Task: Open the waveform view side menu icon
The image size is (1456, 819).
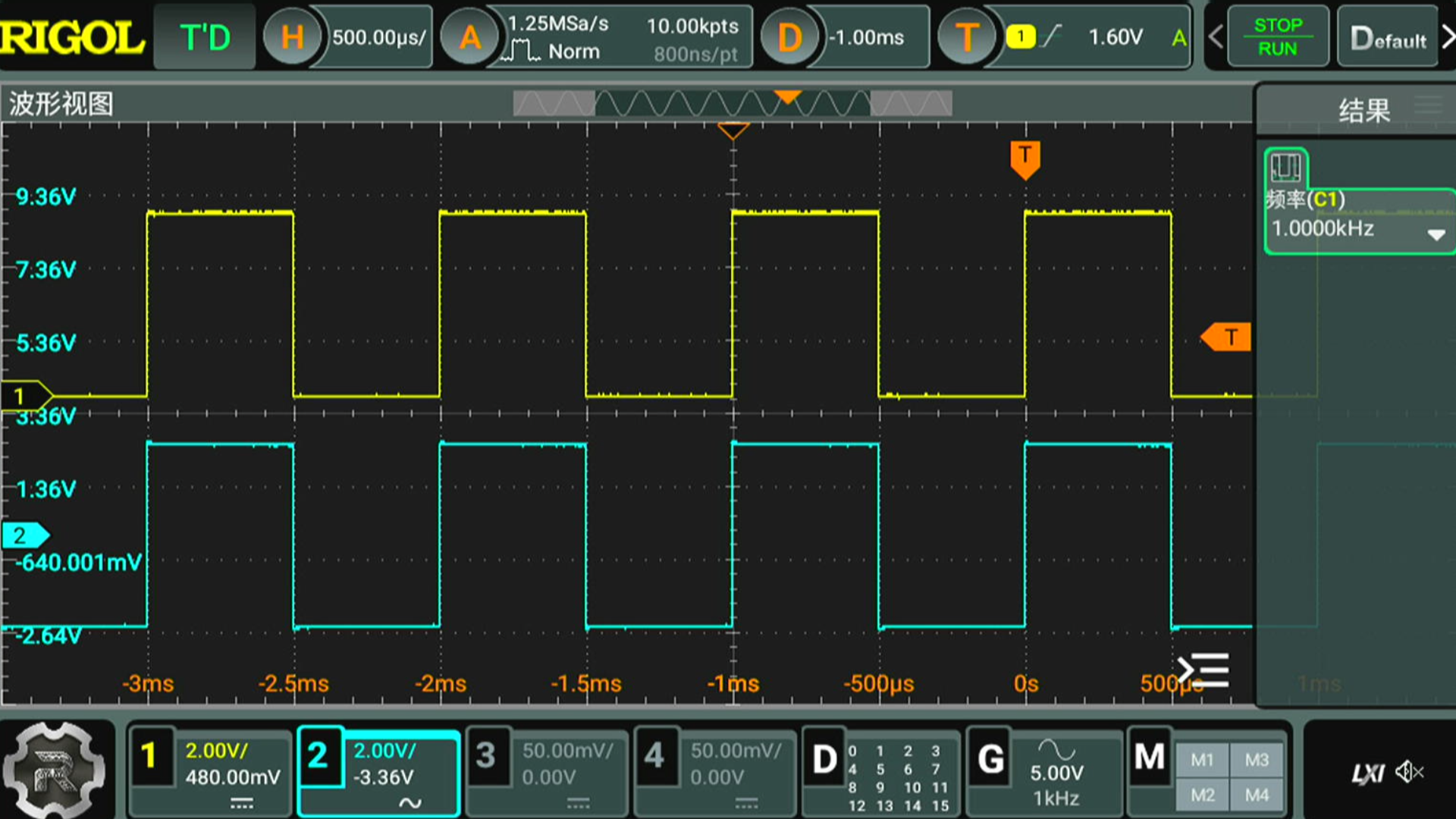Action: click(x=1203, y=671)
